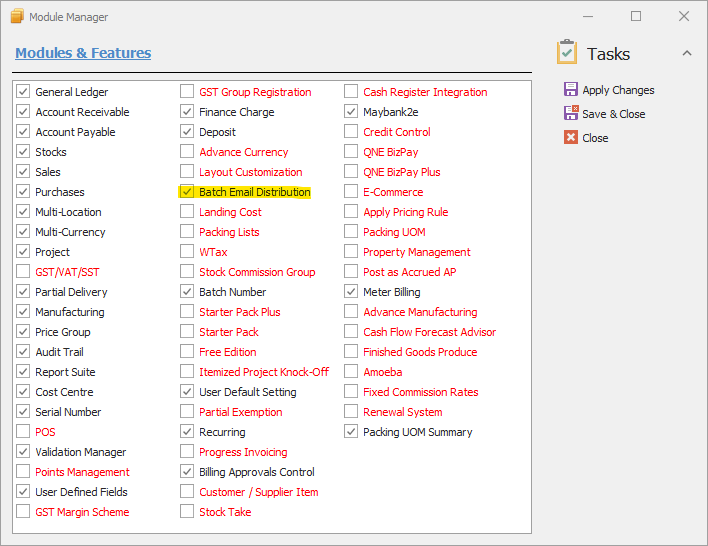Screen dimensions: 708x546
Task: Enable the Stock Take checkbox
Action: [x=187, y=511]
